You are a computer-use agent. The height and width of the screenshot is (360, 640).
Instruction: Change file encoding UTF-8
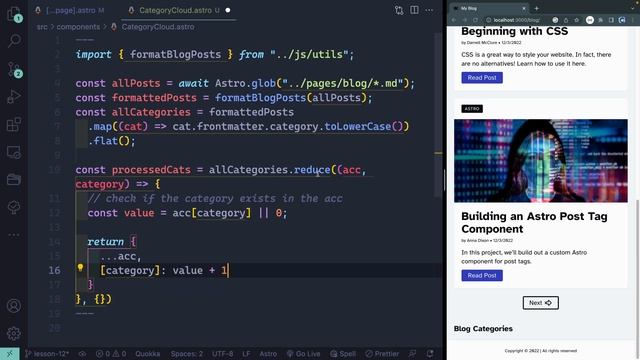click(222, 353)
